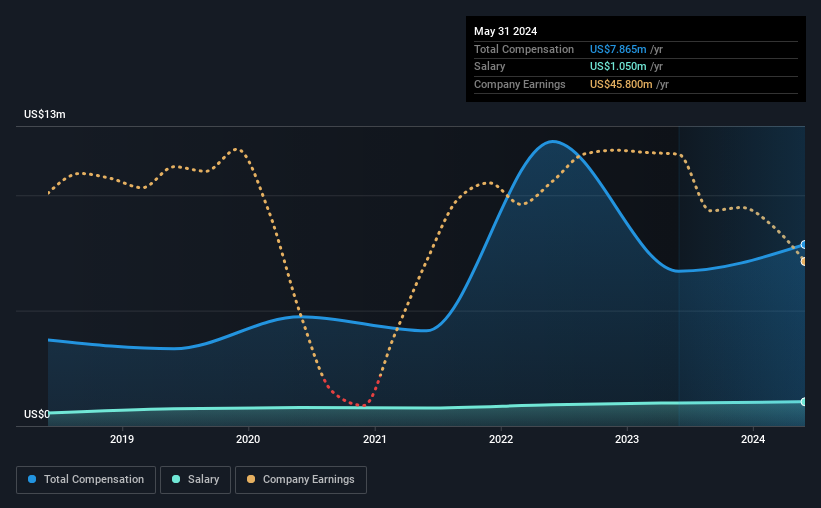
Task: Toggle the Salary legend button
Action: (x=195, y=480)
